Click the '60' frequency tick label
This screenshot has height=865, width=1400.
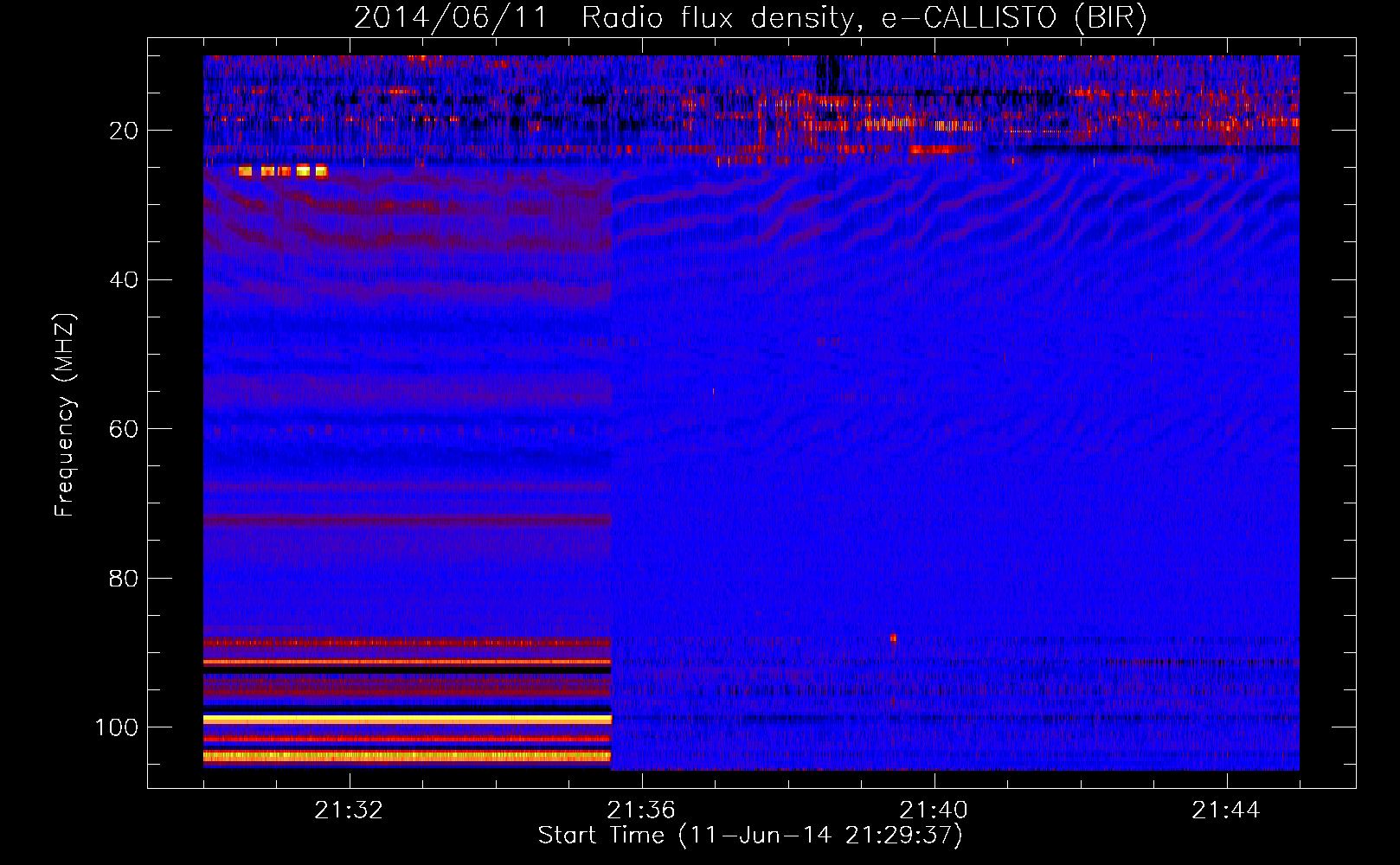pyautogui.click(x=124, y=429)
